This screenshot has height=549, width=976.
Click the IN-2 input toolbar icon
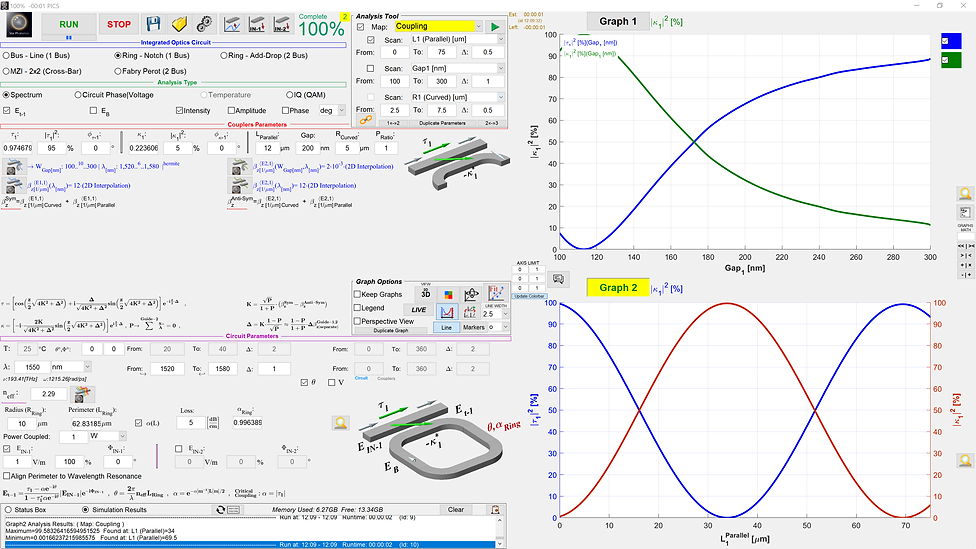tap(281, 24)
